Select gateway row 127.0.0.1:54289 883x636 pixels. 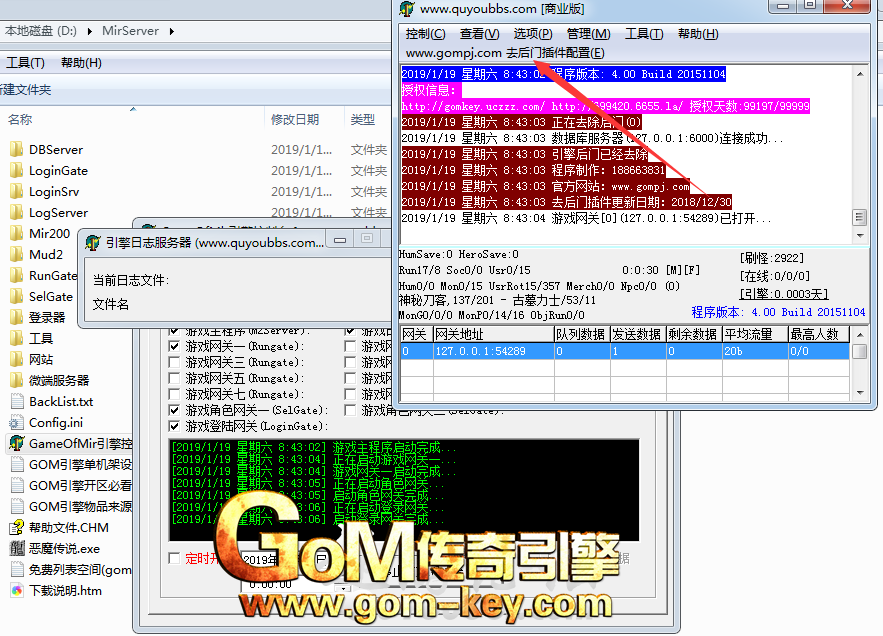(625, 351)
